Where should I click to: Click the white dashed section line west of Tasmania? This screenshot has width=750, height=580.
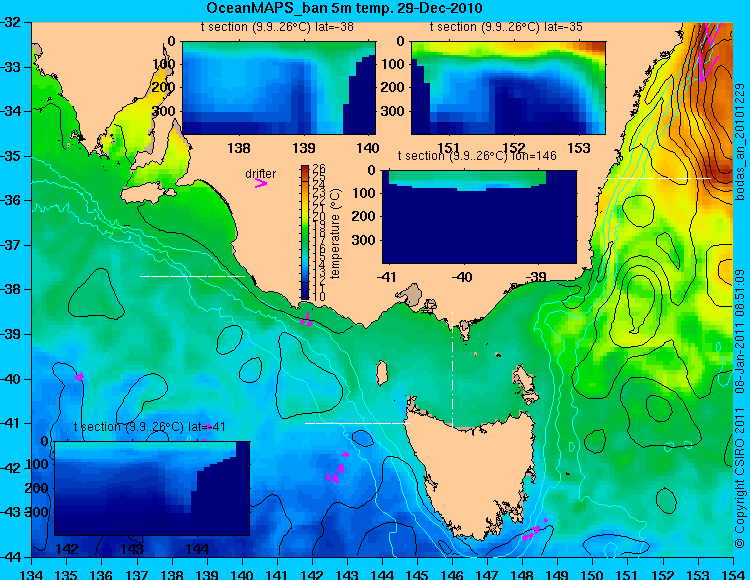pos(357,423)
